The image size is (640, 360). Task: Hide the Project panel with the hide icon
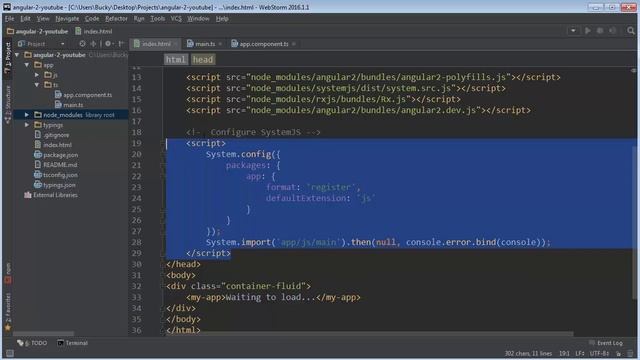tap(121, 44)
